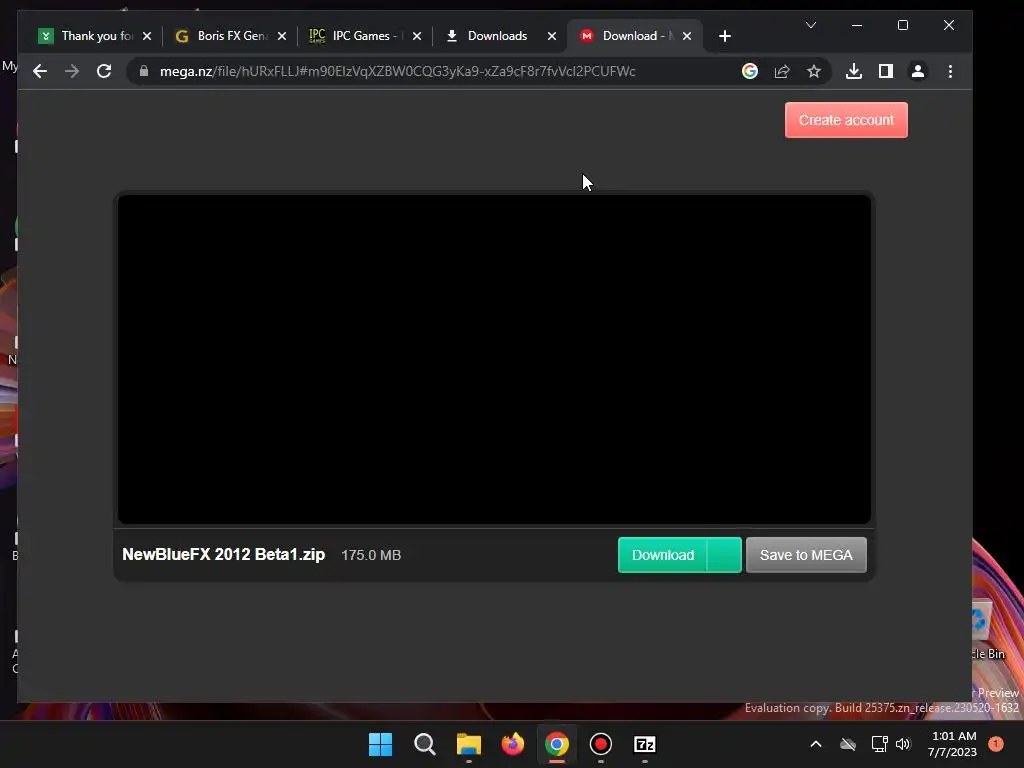This screenshot has width=1024, height=768.
Task: View site info padlock icon
Action: 144,71
